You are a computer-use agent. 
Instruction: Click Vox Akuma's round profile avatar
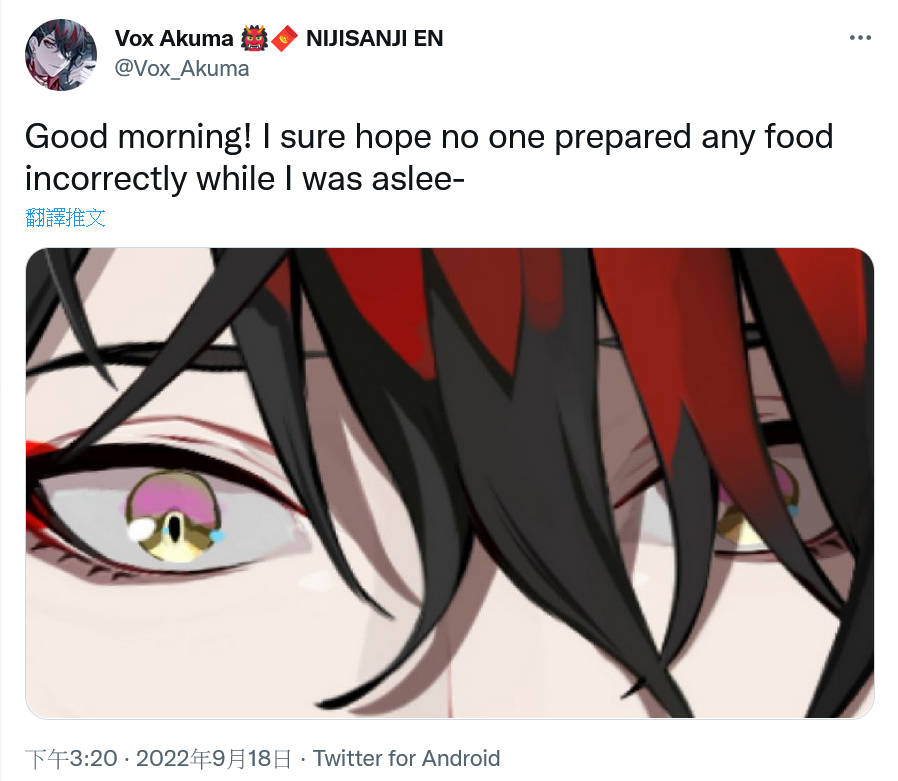61,55
